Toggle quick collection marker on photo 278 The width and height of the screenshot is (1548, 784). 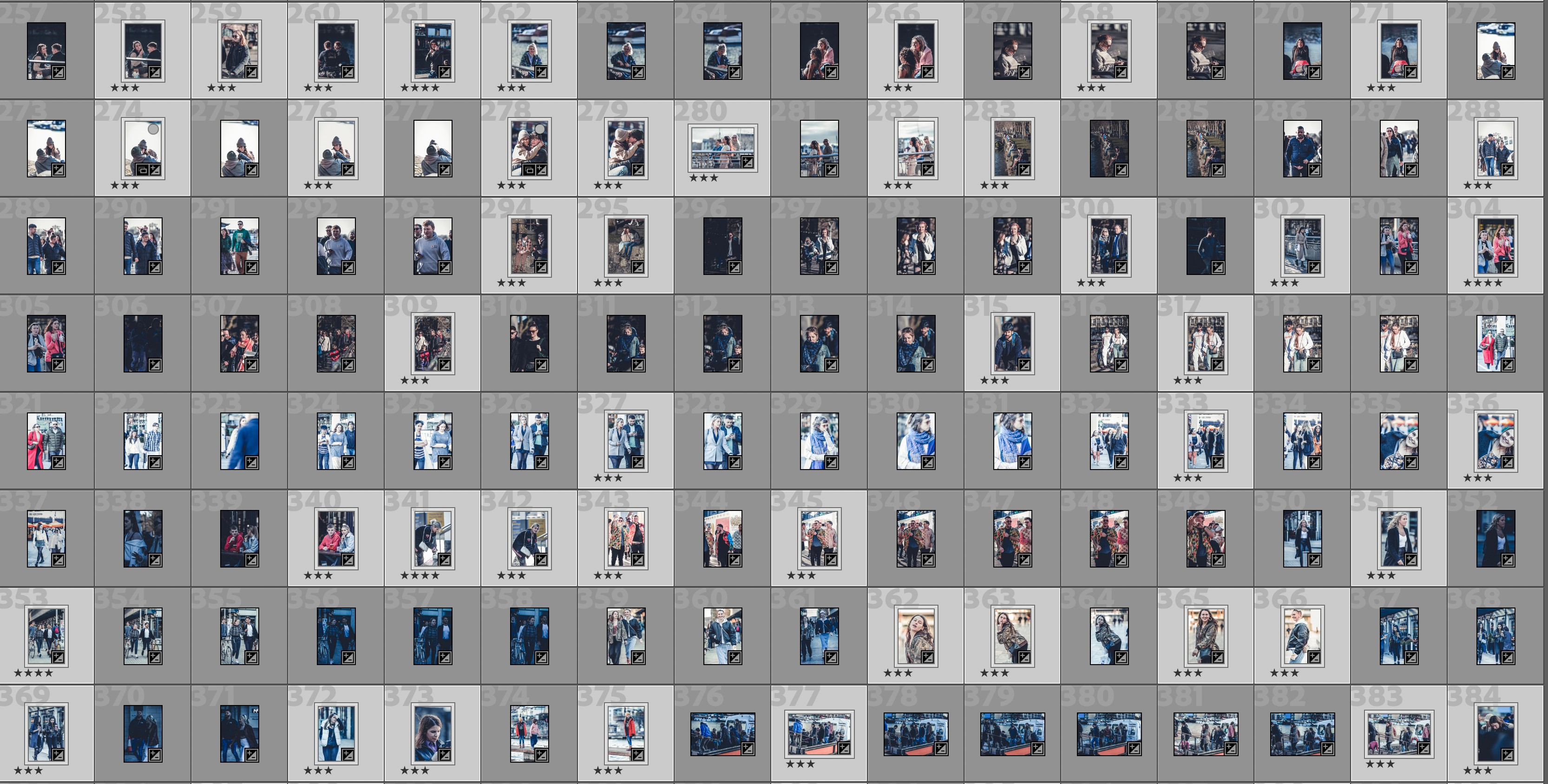[x=540, y=129]
